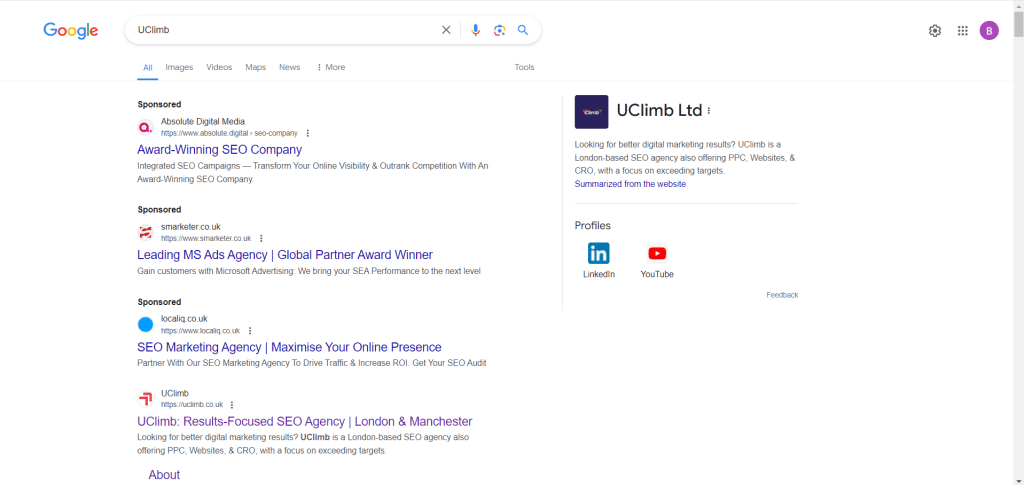The height and width of the screenshot is (485, 1024).
Task: Open Leading MS Ads Agency ad link
Action: [x=285, y=255]
